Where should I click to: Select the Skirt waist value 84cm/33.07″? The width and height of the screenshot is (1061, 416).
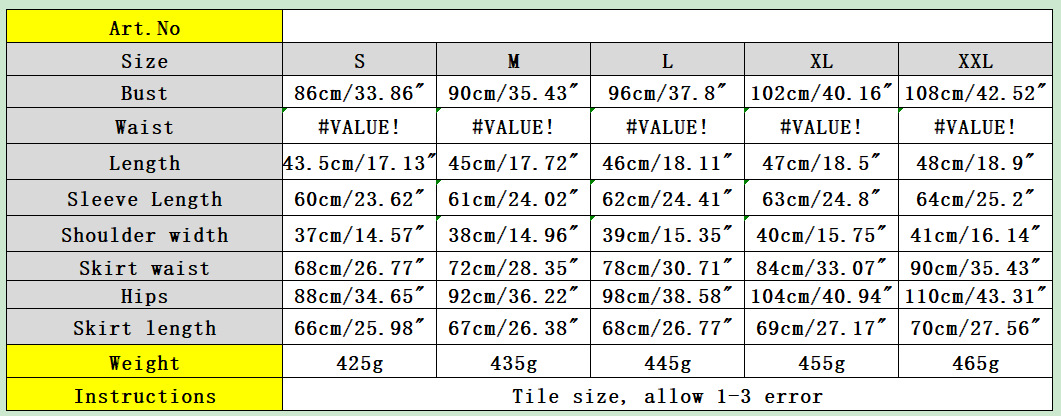(x=821, y=268)
